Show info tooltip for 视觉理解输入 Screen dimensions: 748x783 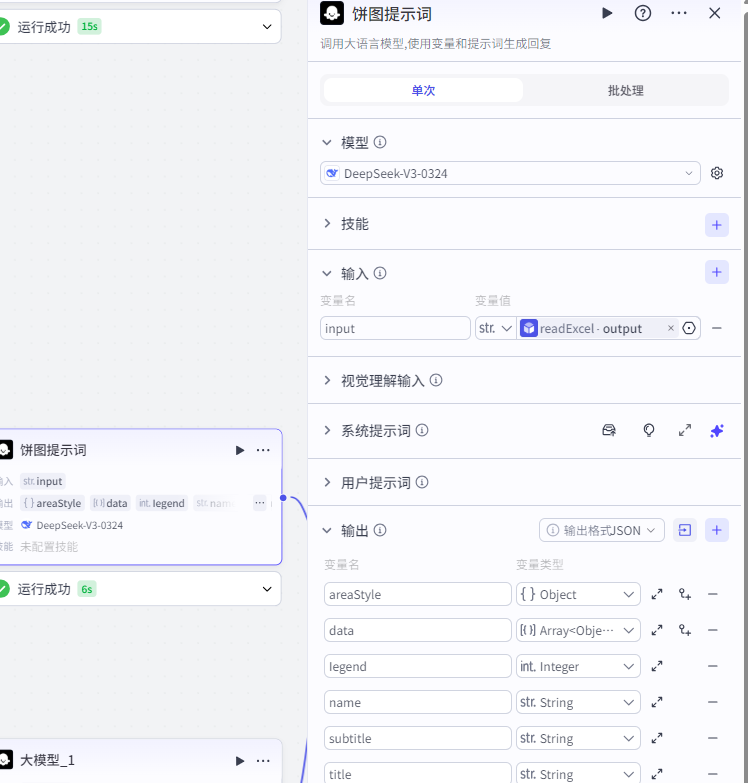[436, 381]
